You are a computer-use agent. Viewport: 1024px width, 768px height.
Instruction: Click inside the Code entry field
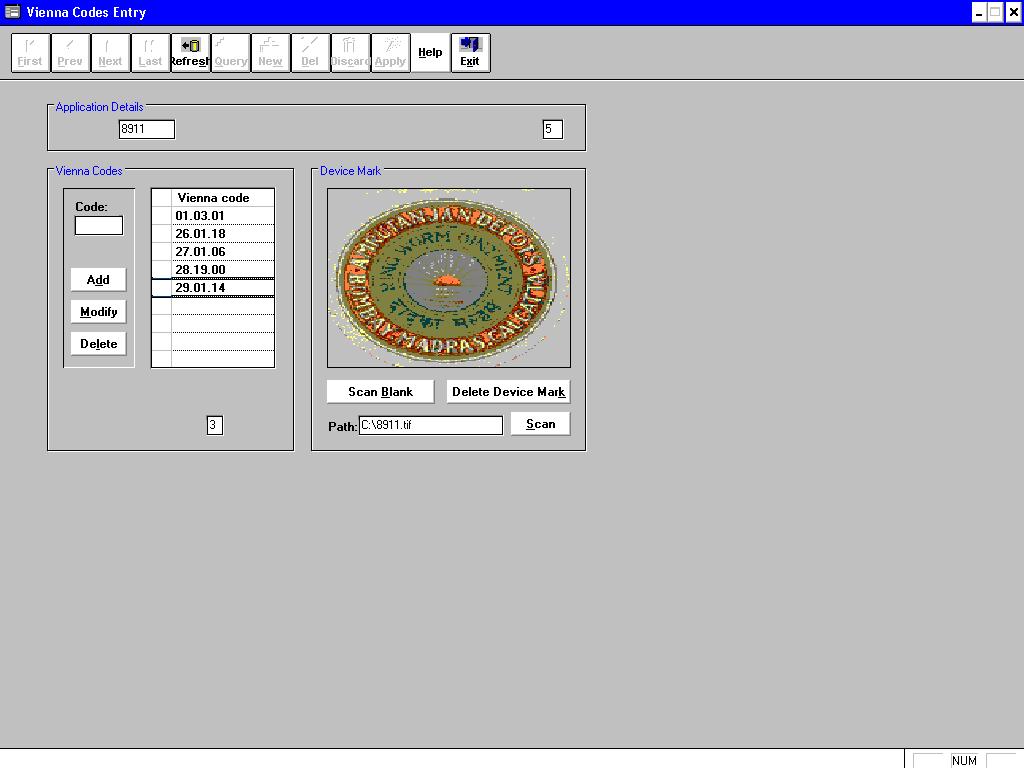pyautogui.click(x=97, y=225)
